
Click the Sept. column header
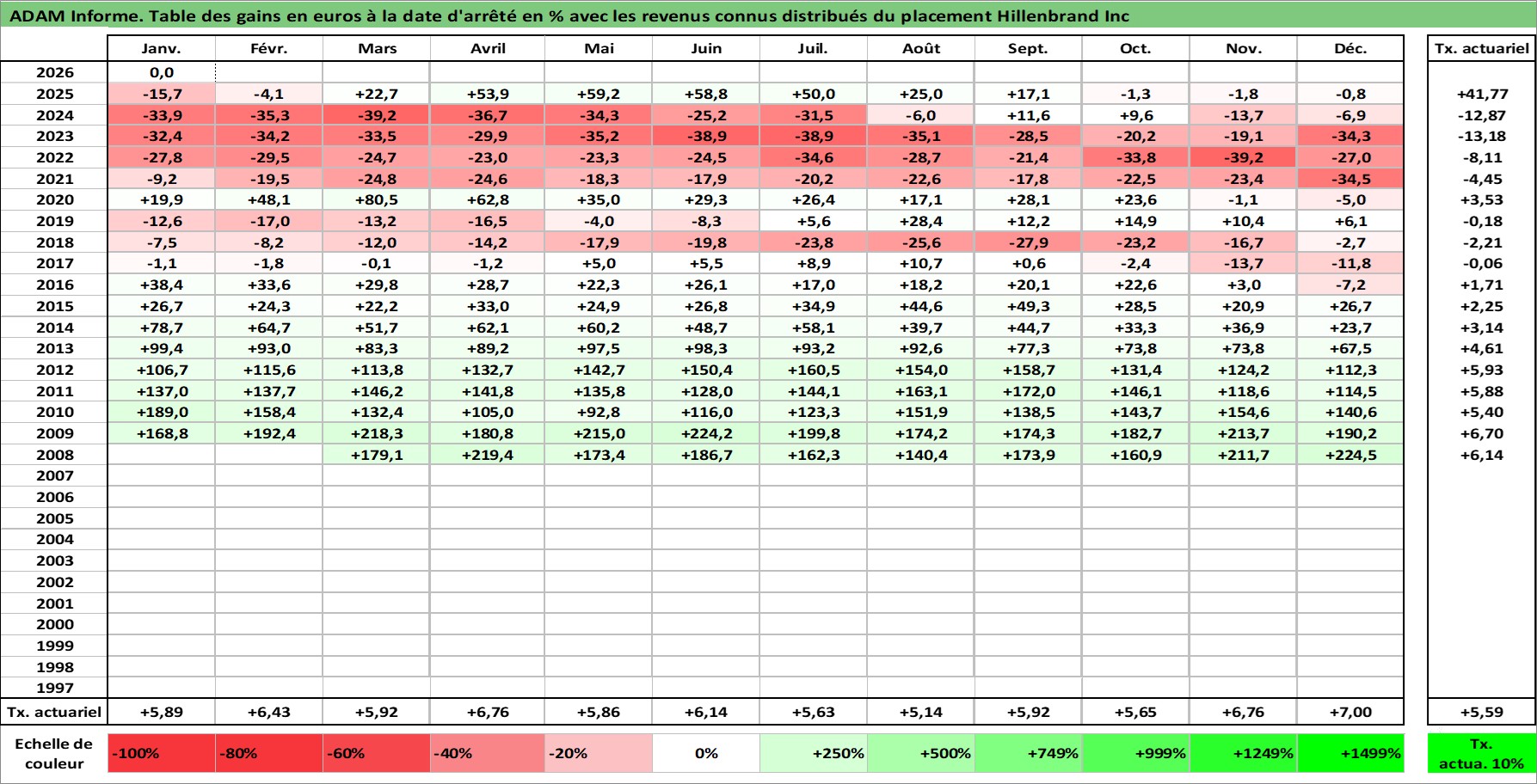pyautogui.click(x=1029, y=48)
